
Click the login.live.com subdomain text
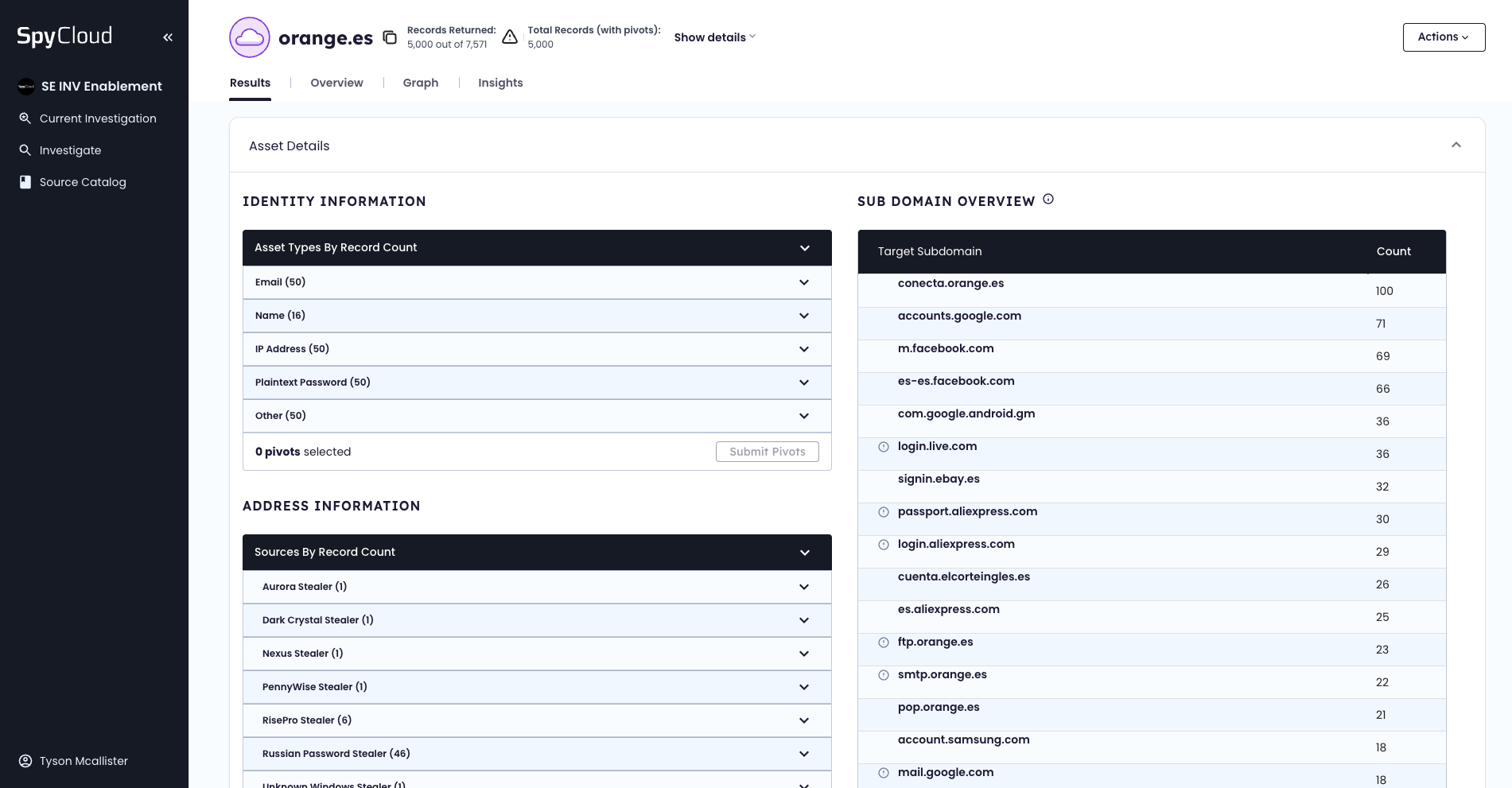938,446
